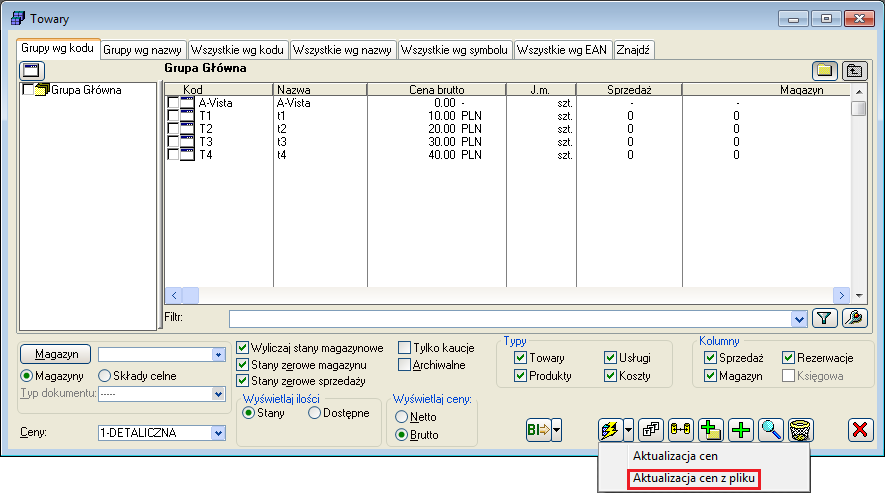Open the Typ dokumentu dropdown
The width and height of the screenshot is (889, 502).
point(218,394)
